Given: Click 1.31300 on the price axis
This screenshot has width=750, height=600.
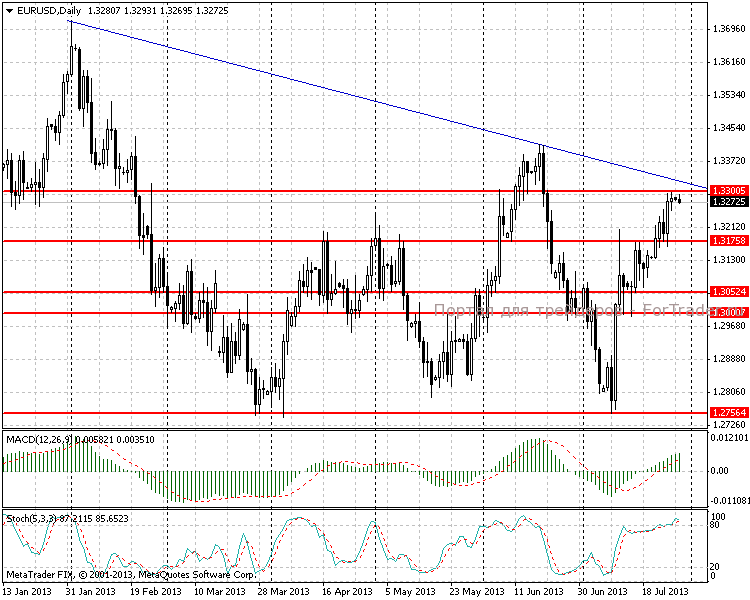Looking at the screenshot, I should [729, 260].
